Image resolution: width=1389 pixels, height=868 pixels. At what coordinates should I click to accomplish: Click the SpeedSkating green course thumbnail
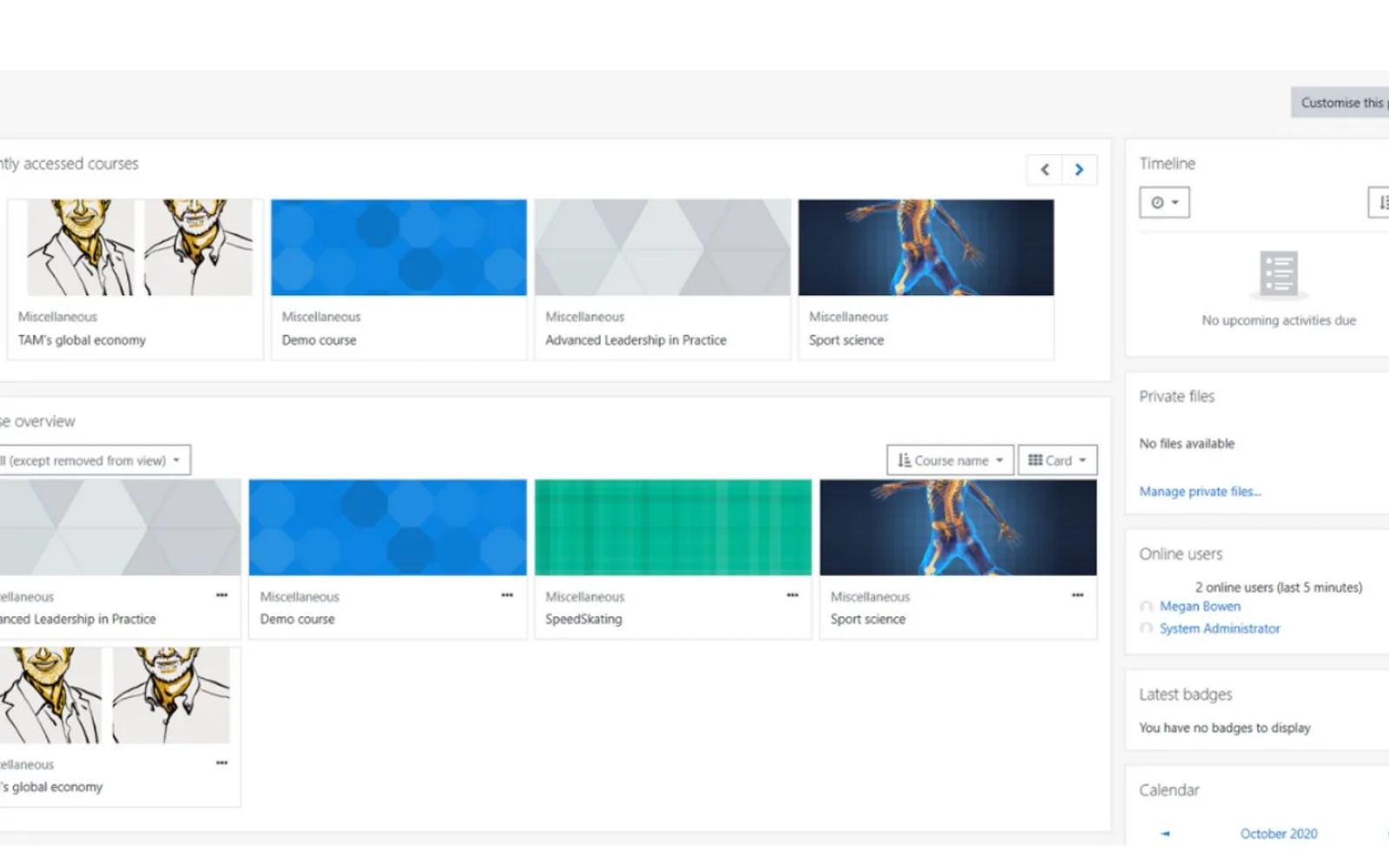point(673,528)
